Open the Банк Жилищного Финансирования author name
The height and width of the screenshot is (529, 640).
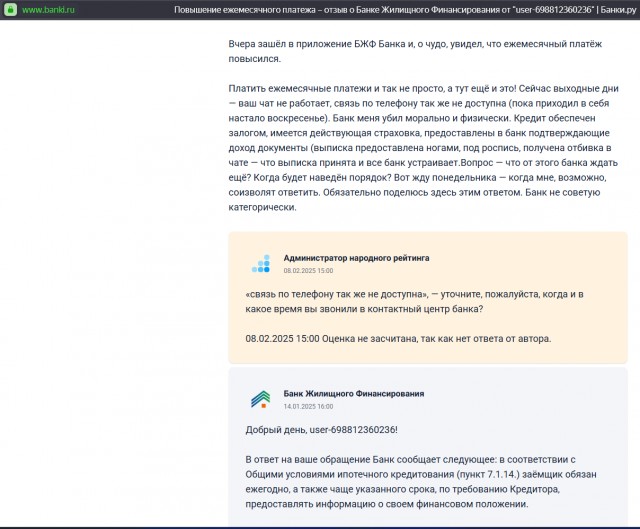pyautogui.click(x=354, y=393)
